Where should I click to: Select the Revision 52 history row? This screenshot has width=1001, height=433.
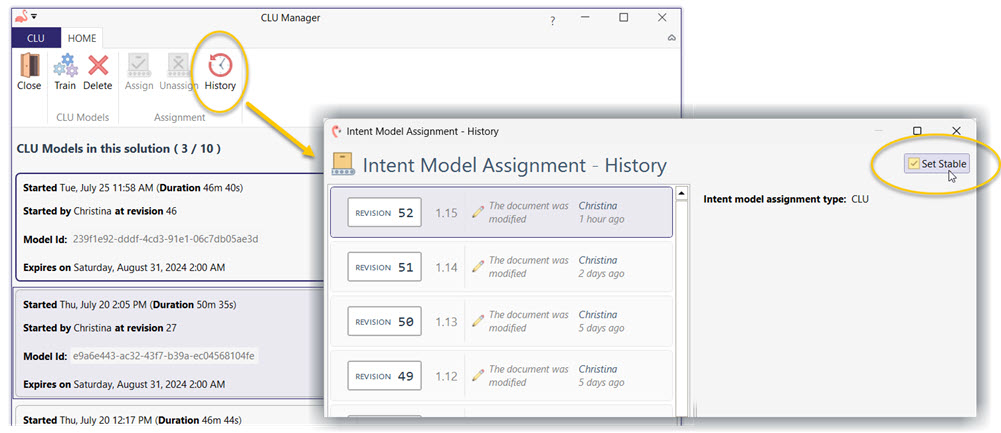tap(501, 213)
